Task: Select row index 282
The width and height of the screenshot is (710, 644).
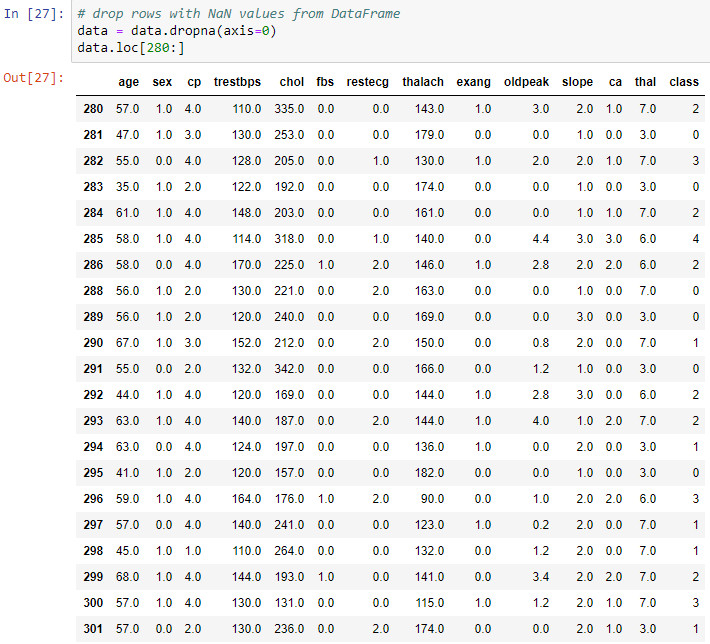Action: [x=93, y=161]
